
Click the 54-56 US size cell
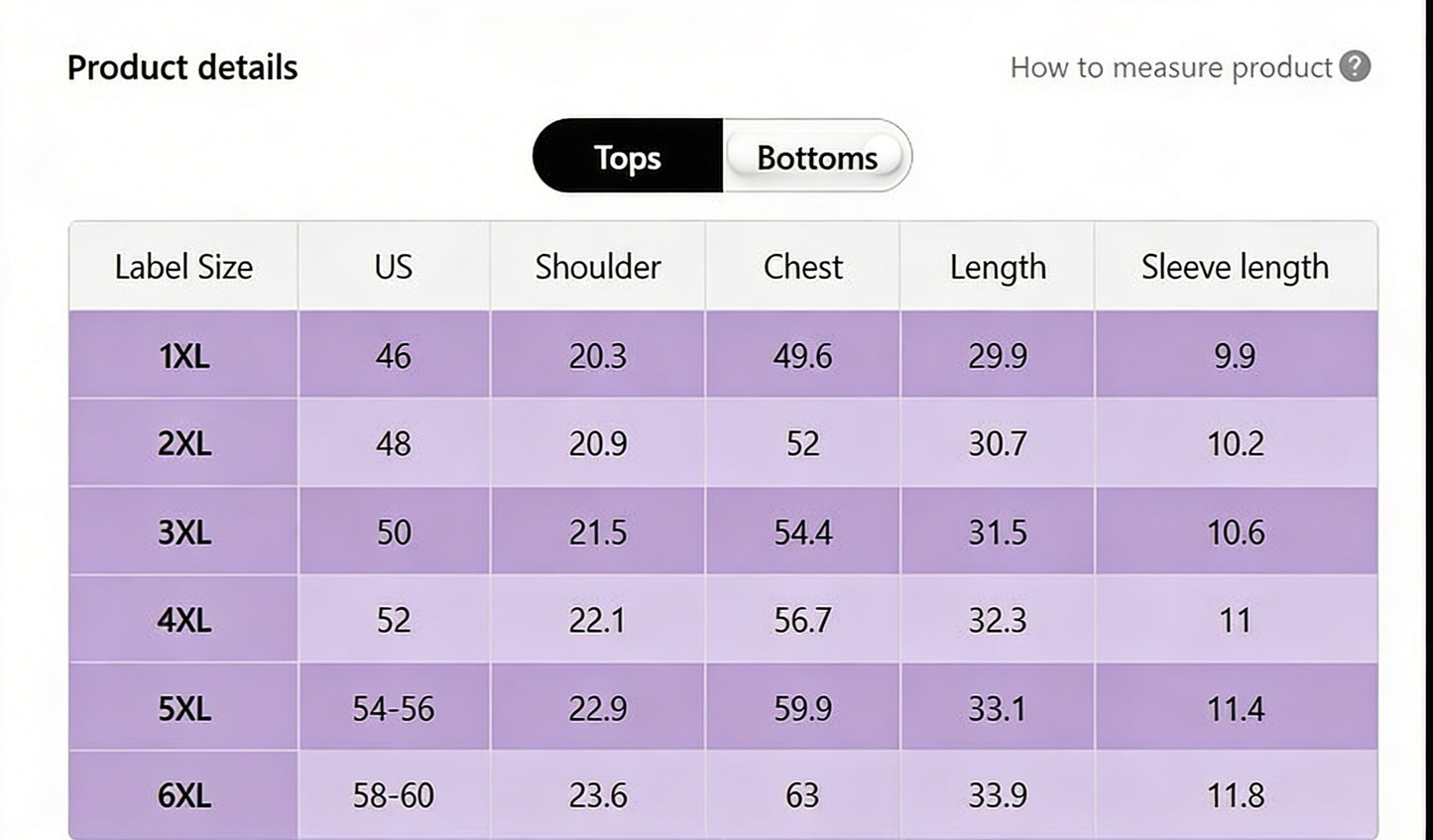[394, 708]
